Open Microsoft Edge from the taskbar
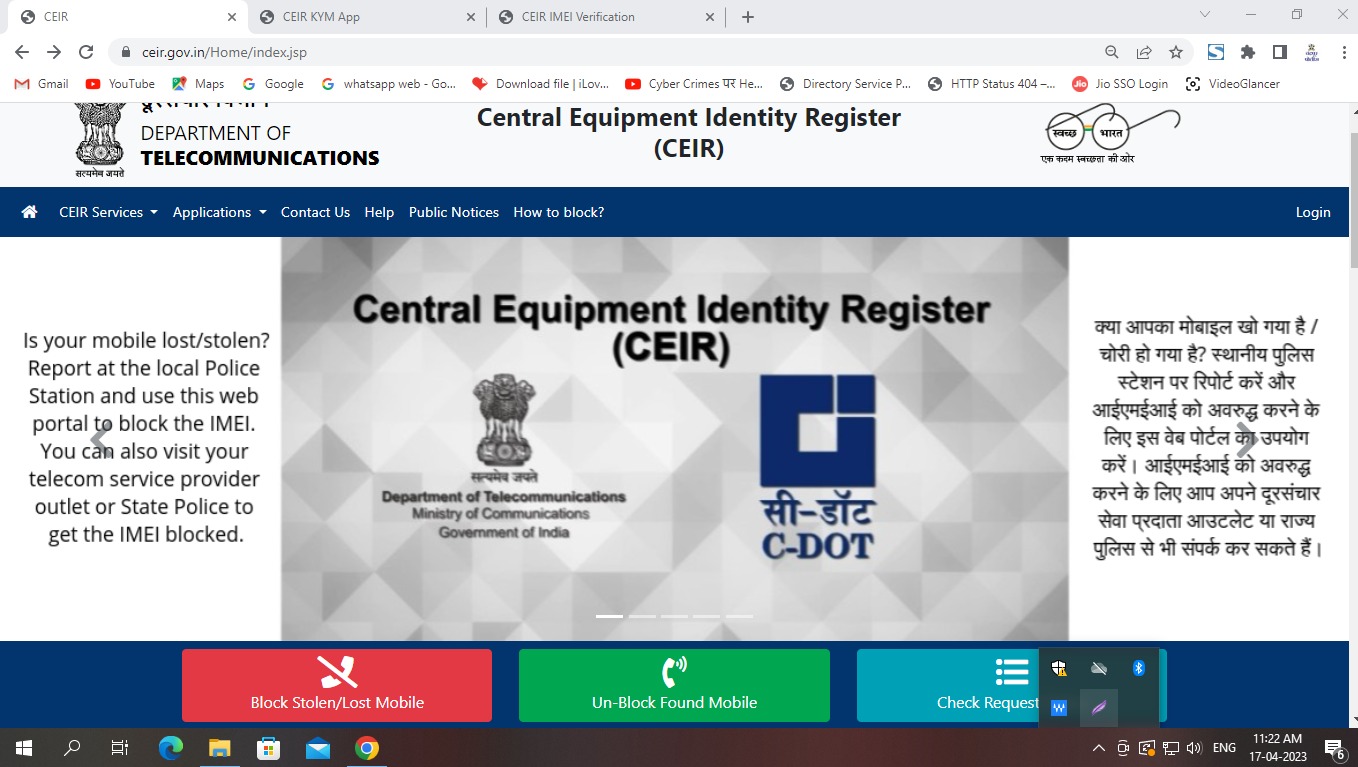Screen dimensions: 1358x767 coord(171,748)
